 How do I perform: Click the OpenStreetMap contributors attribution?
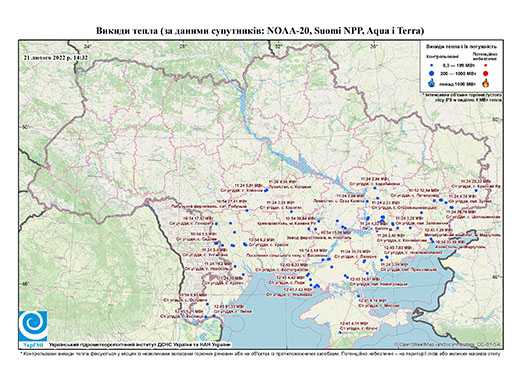[448, 344]
